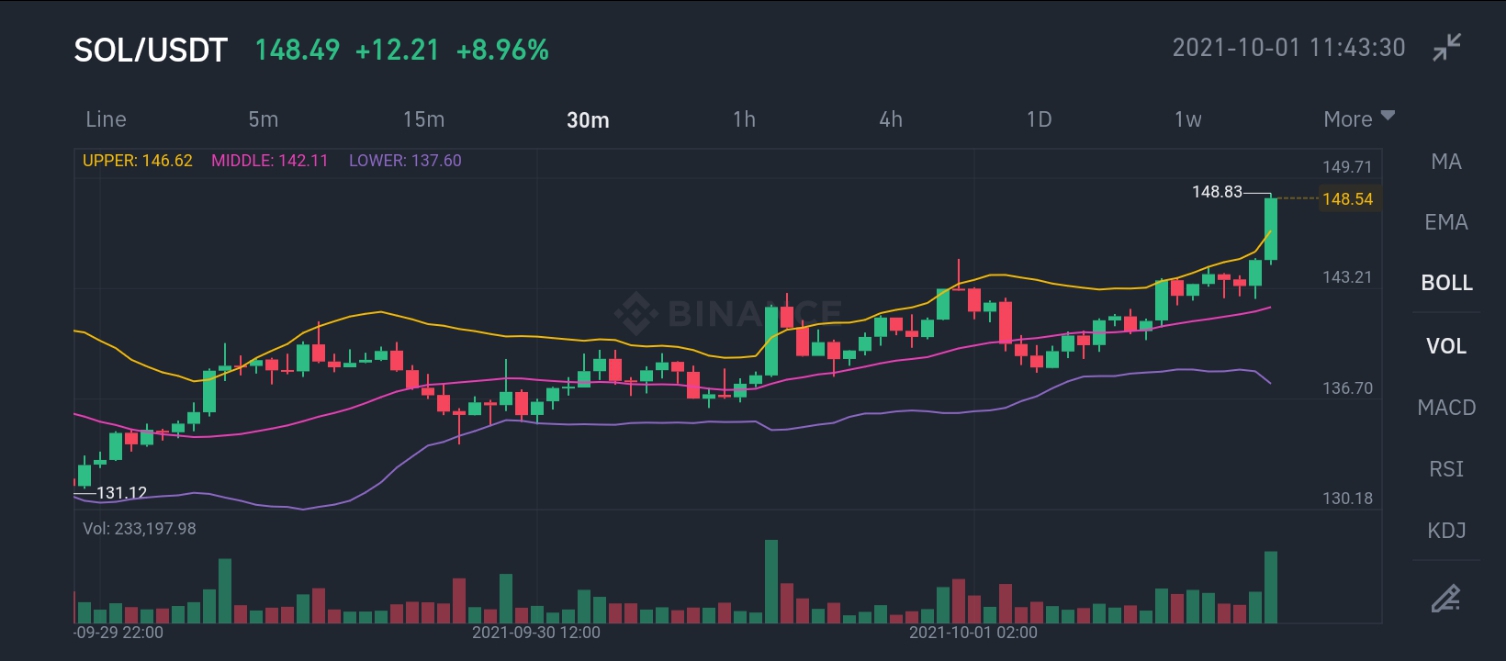Select the 5m timeframe

click(x=263, y=119)
